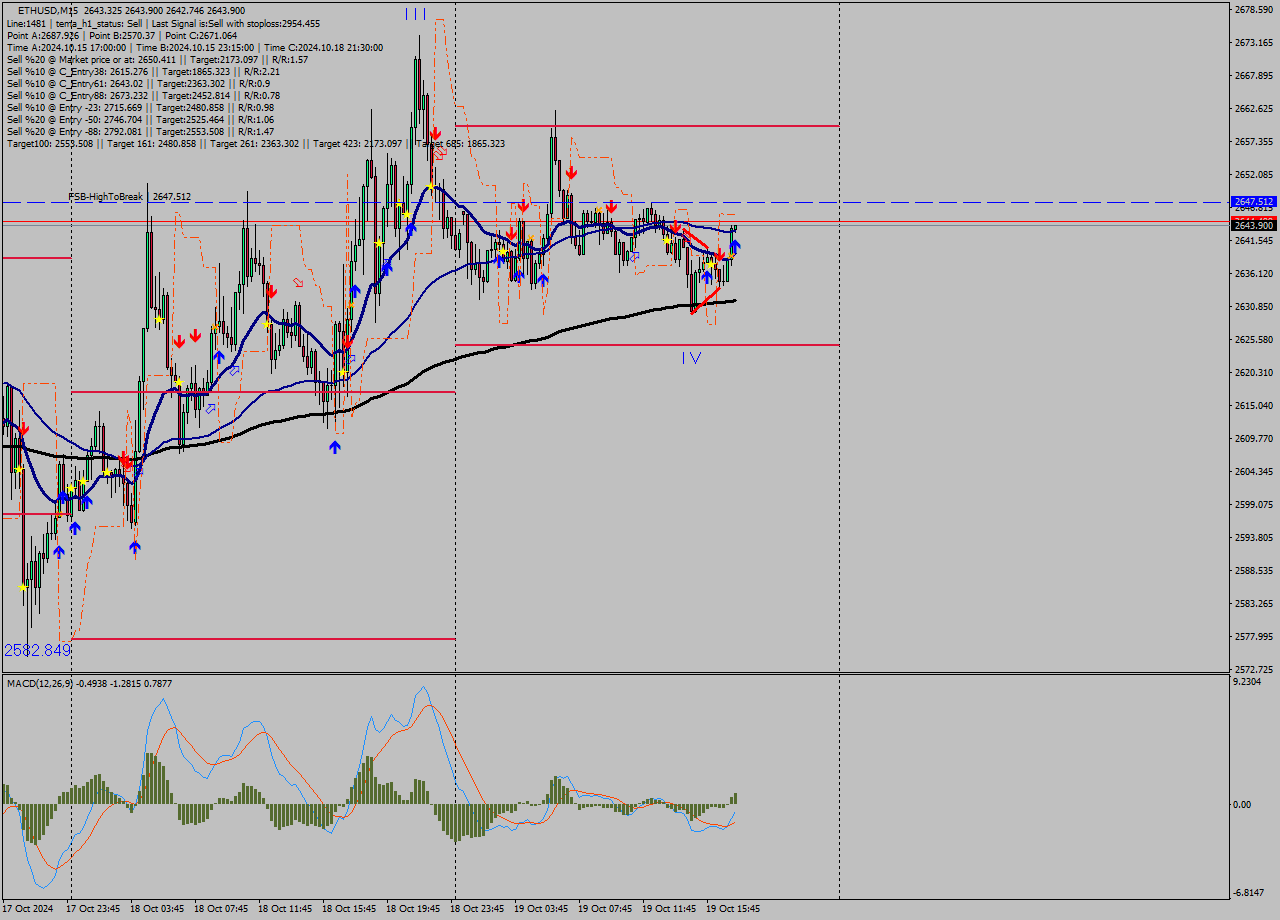Click the ETHUSD,M15 chart title text
1280x920 pixels.
(x=46, y=10)
